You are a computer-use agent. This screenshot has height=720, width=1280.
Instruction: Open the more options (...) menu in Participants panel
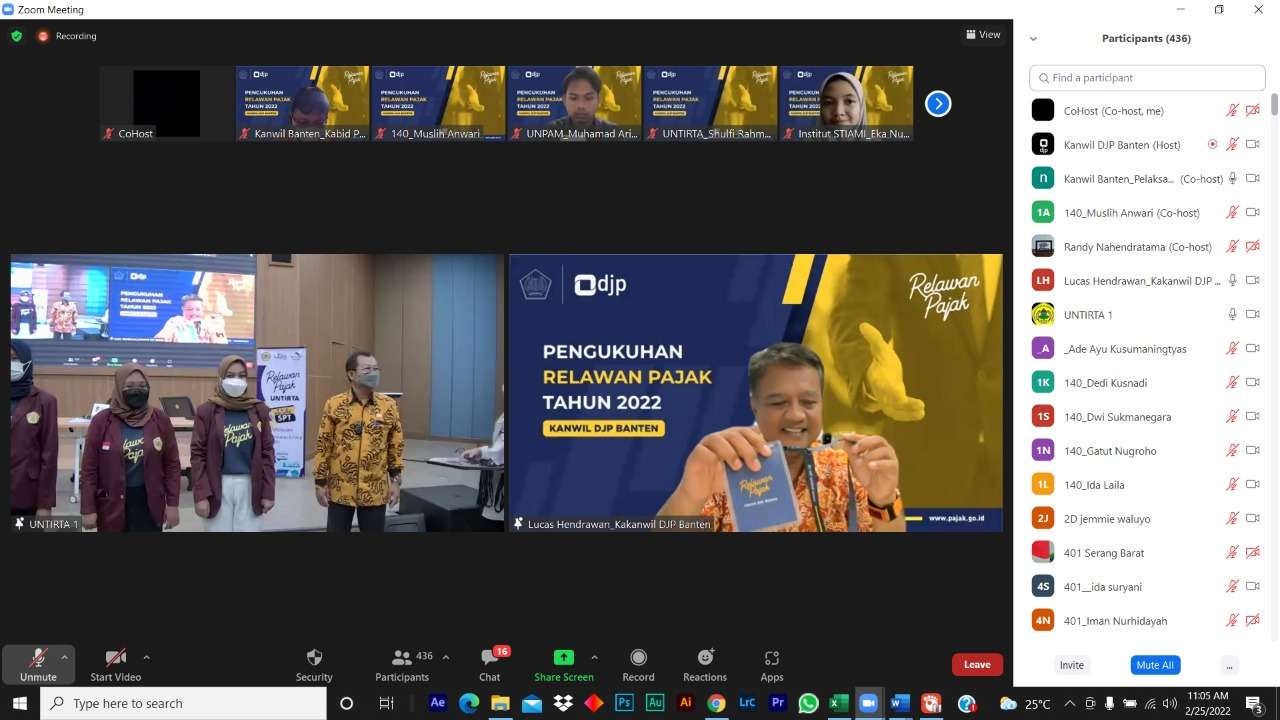coord(1230,665)
